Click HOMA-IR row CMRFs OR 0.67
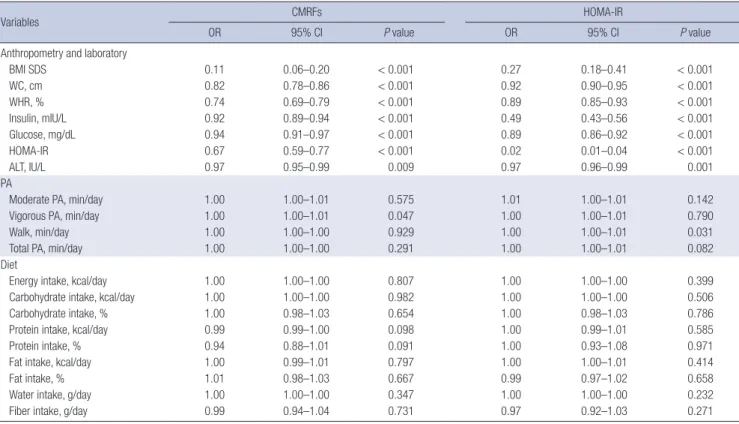This screenshot has width=739, height=424. click(214, 151)
